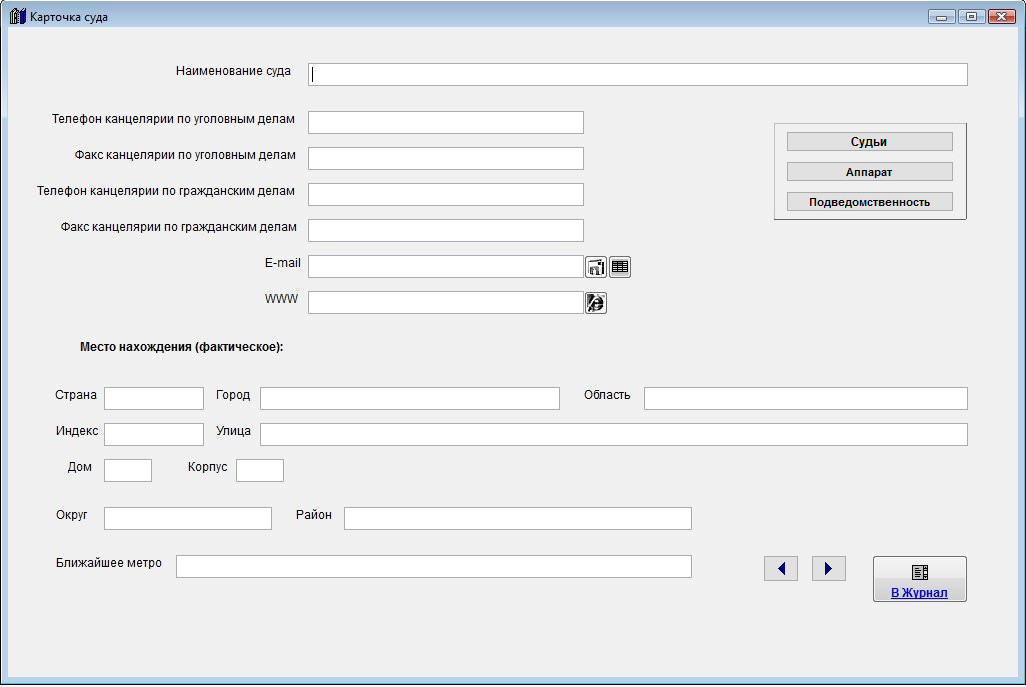Screen dimensions: 1026x687
Task: Click inside the WWW text field
Action: click(446, 302)
